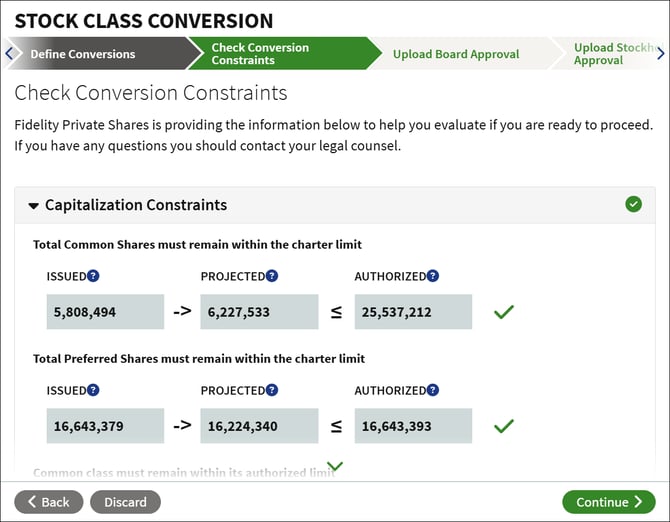Click help icon beside Common PROJECTED label
Viewport: 670px width, 522px height.
pyautogui.click(x=272, y=276)
